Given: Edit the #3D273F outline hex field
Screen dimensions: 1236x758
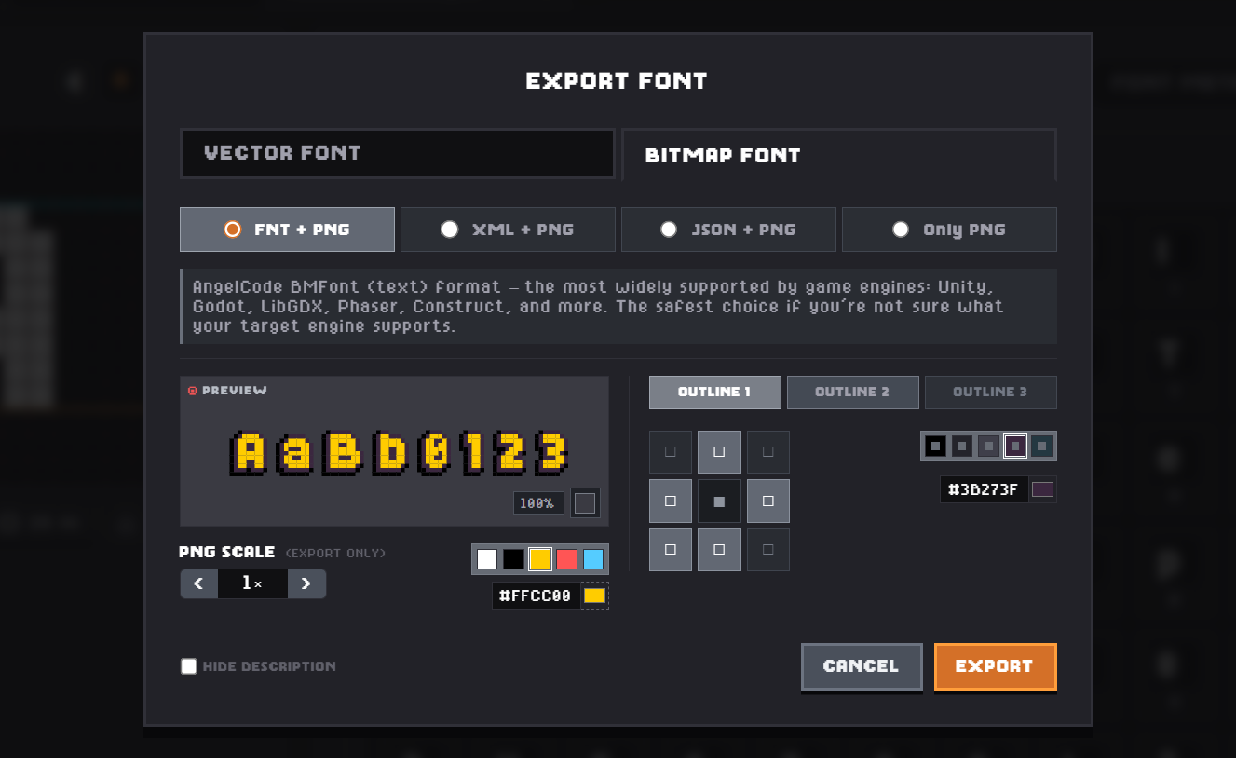Looking at the screenshot, I should point(984,489).
